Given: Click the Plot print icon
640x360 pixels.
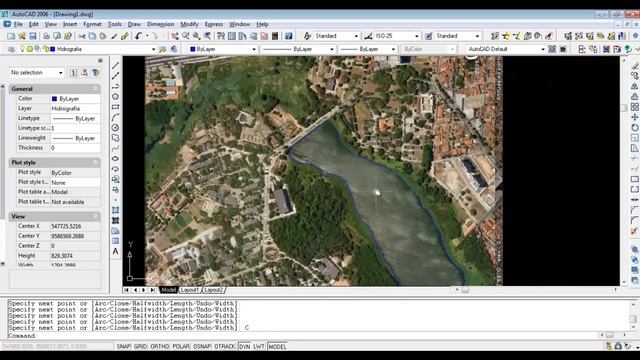Looking at the screenshot, I should click(46, 36).
